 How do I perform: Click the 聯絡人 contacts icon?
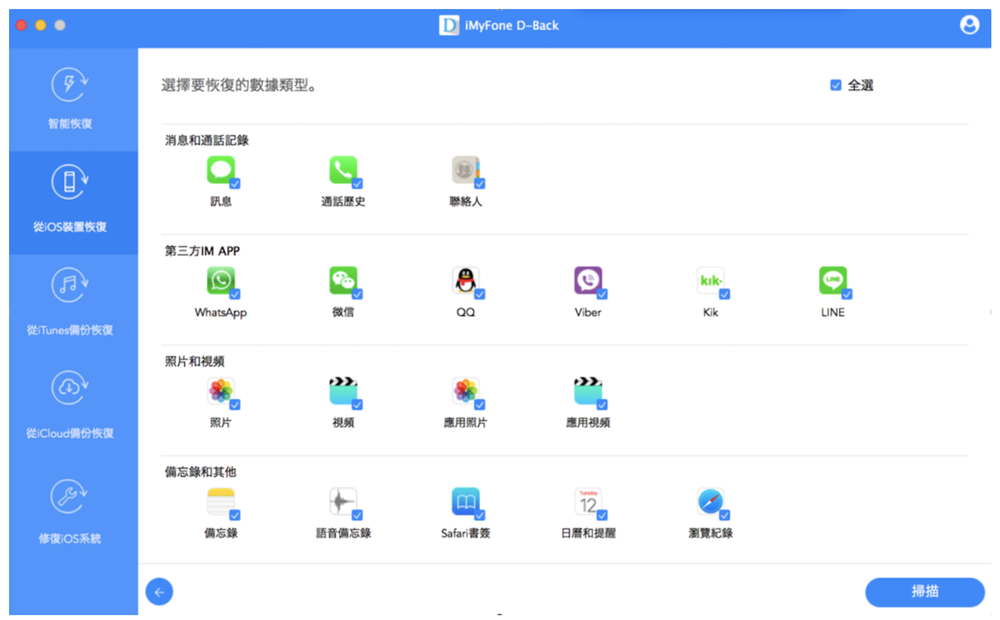[x=466, y=170]
